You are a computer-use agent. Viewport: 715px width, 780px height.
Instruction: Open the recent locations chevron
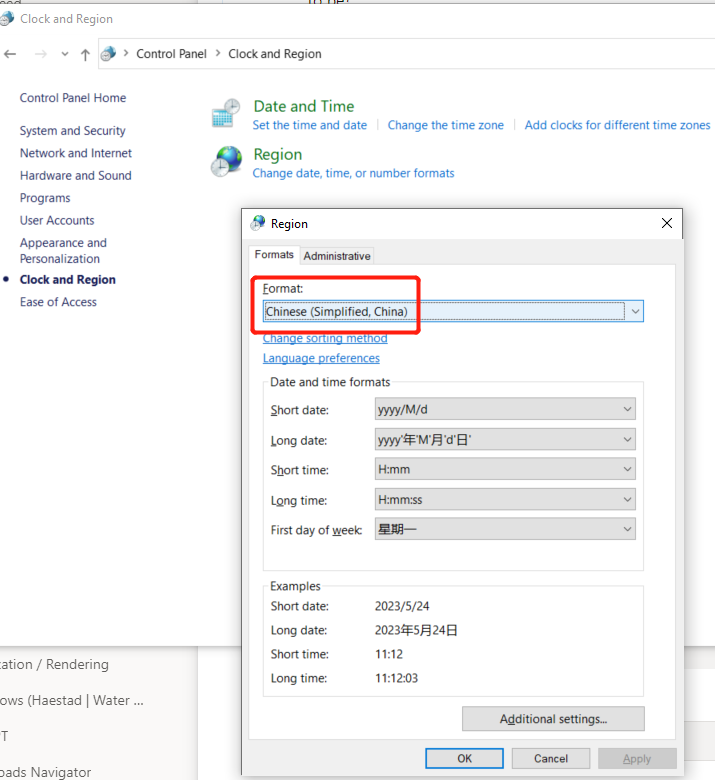[65, 54]
